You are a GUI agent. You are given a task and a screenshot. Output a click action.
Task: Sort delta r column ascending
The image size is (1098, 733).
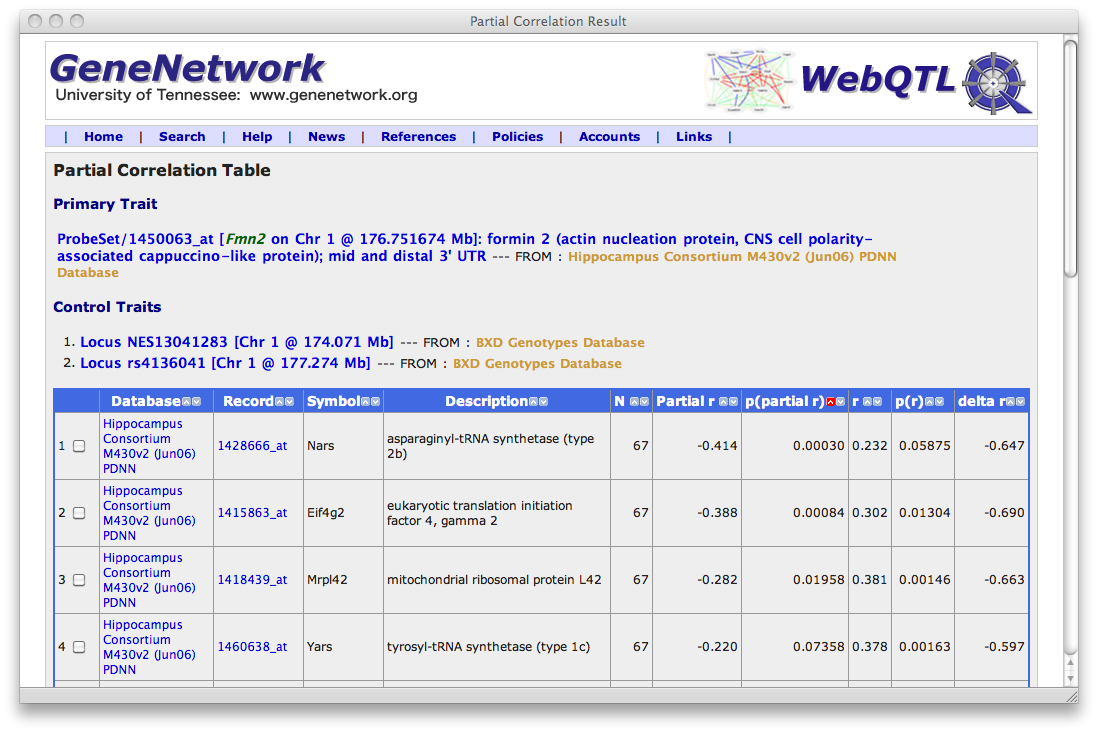pyautogui.click(x=1012, y=402)
